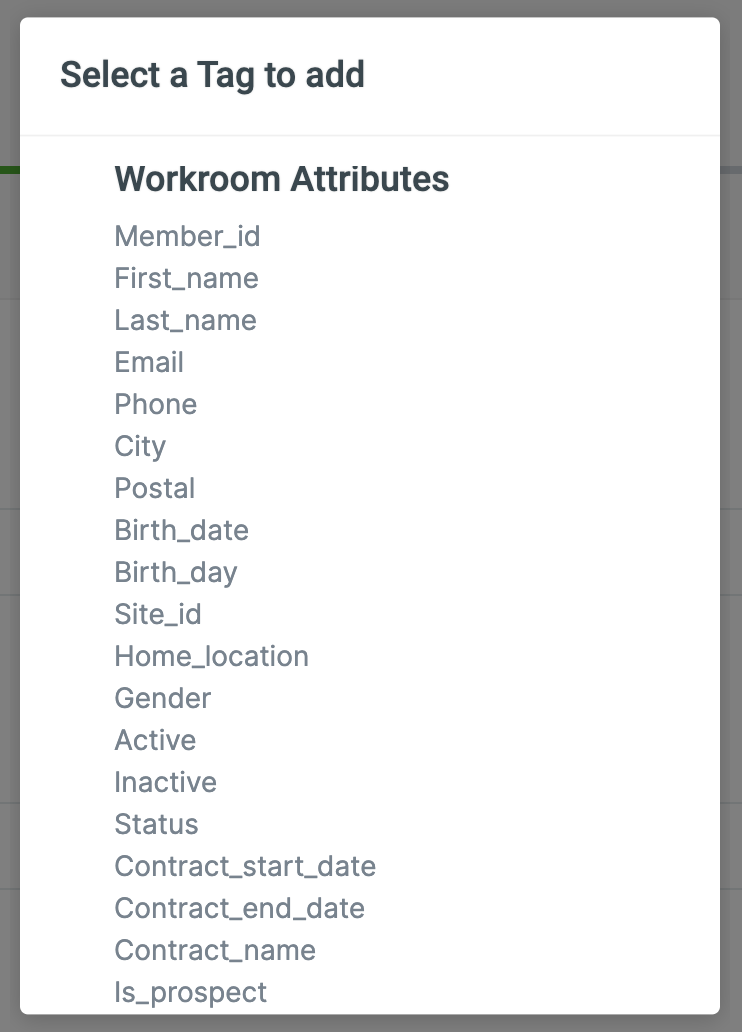
Task: Pick the Is_prospect tag
Action: tap(190, 992)
